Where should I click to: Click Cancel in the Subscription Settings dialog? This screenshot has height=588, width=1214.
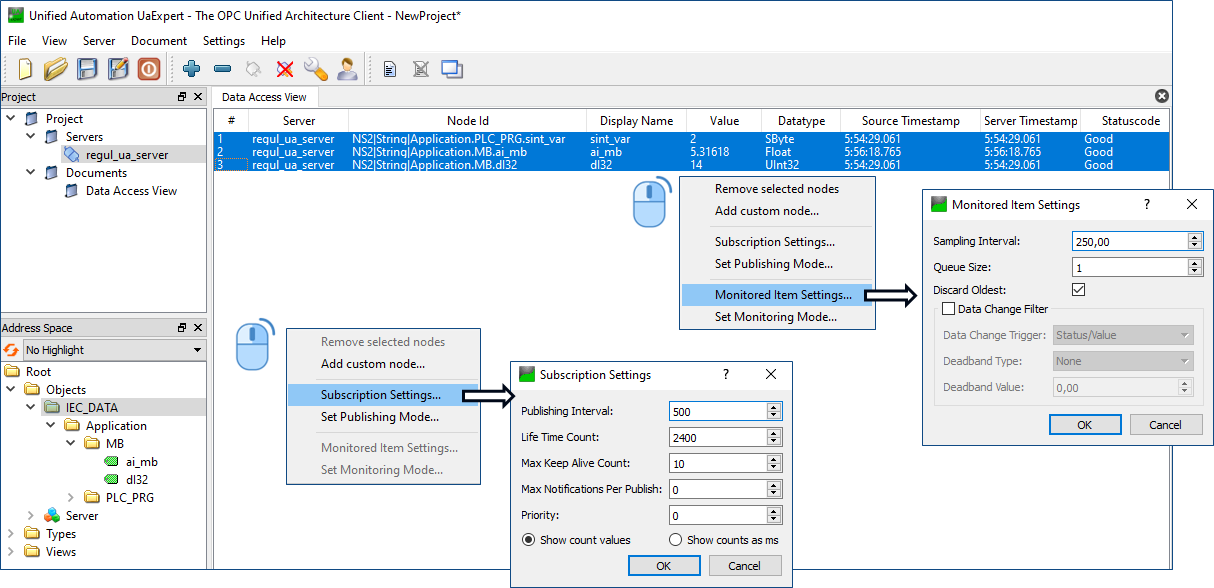[744, 566]
